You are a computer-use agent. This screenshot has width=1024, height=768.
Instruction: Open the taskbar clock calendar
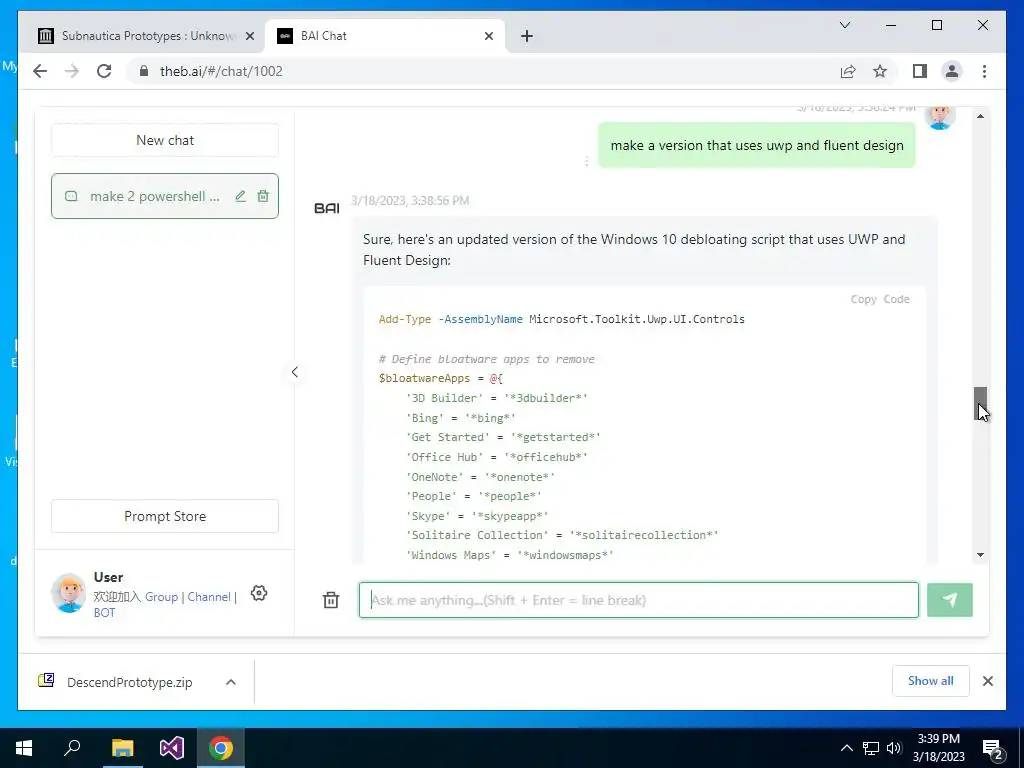pyautogui.click(x=938, y=748)
